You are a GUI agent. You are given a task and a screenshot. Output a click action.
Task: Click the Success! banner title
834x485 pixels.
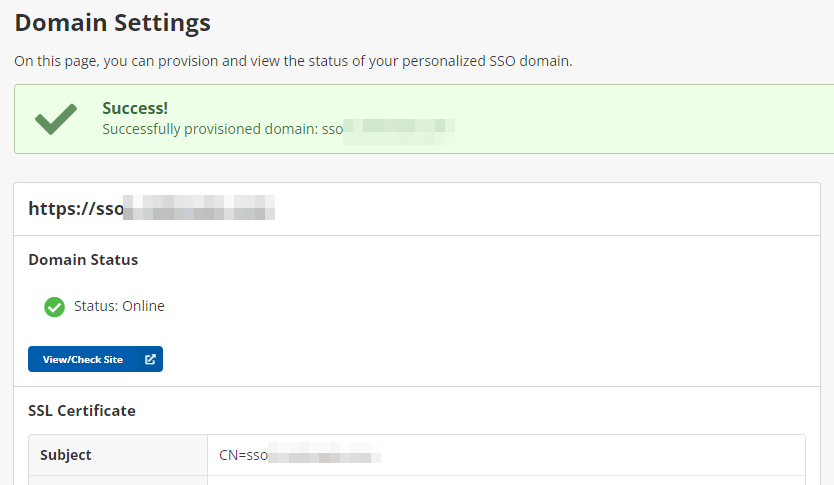[134, 108]
